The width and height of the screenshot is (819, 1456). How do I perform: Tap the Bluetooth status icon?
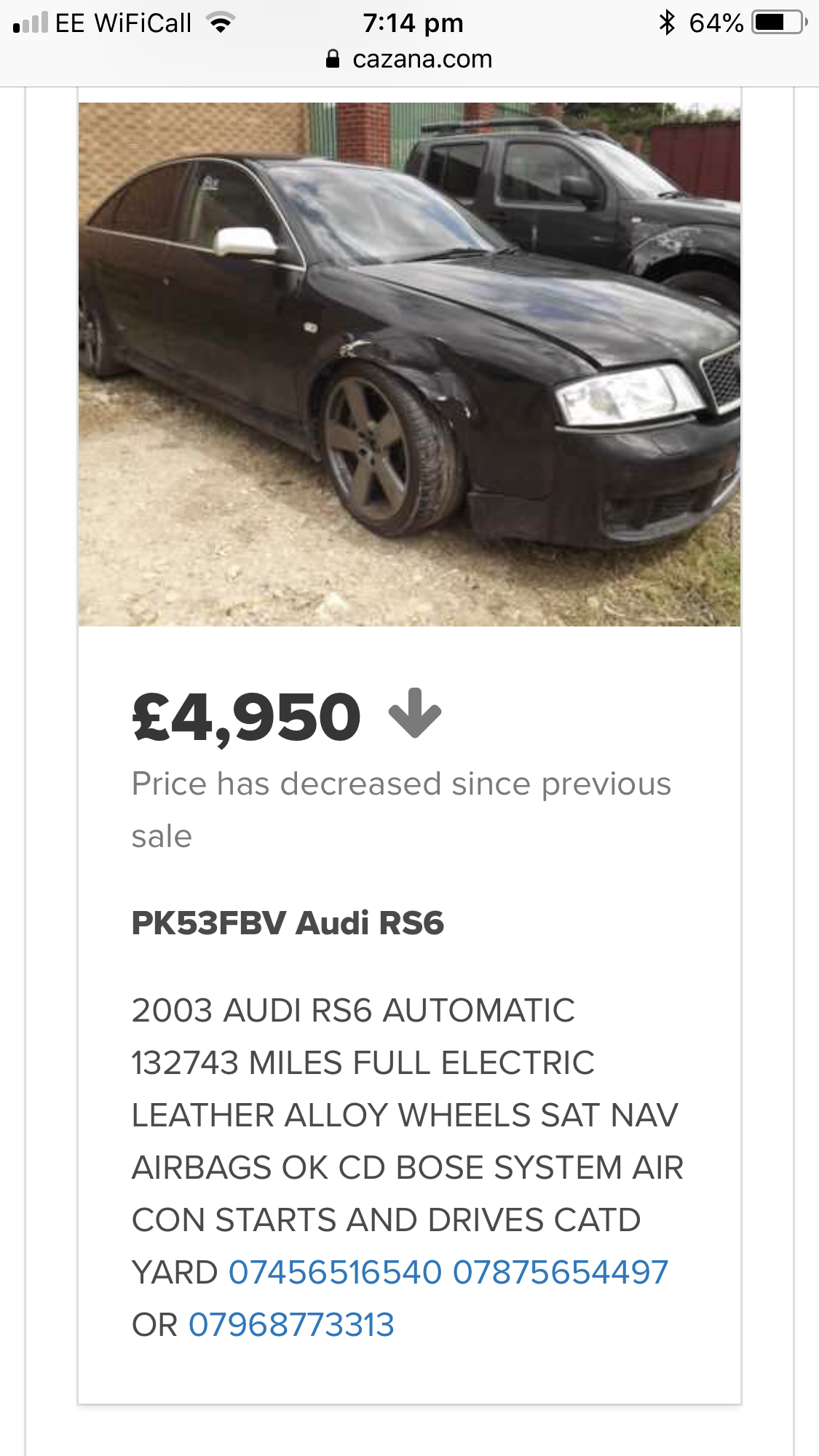[666, 23]
